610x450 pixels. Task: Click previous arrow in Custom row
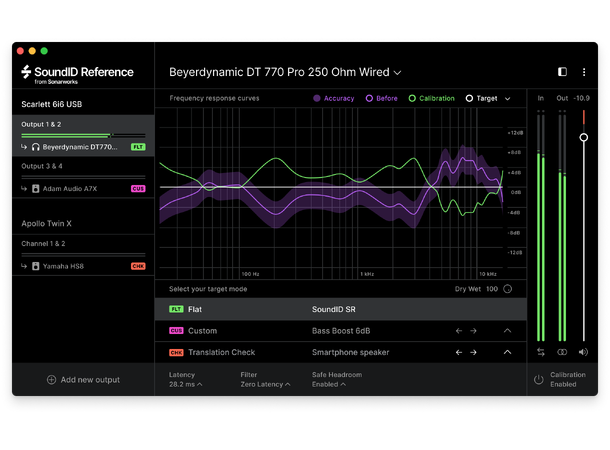(x=459, y=331)
